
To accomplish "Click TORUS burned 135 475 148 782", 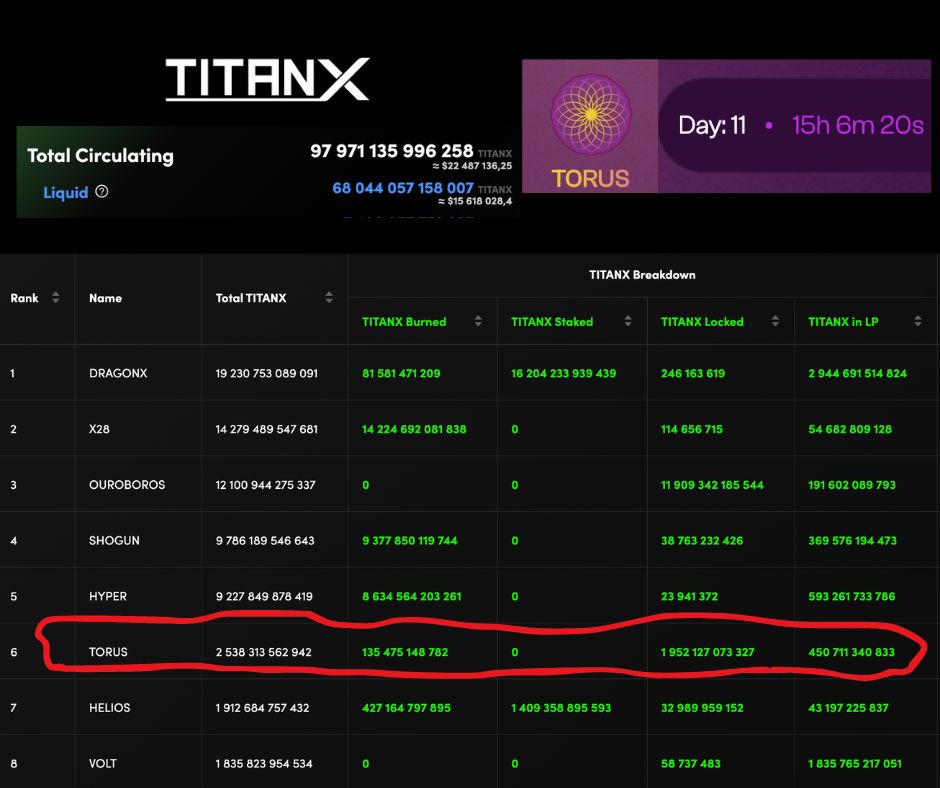I will 405,652.
